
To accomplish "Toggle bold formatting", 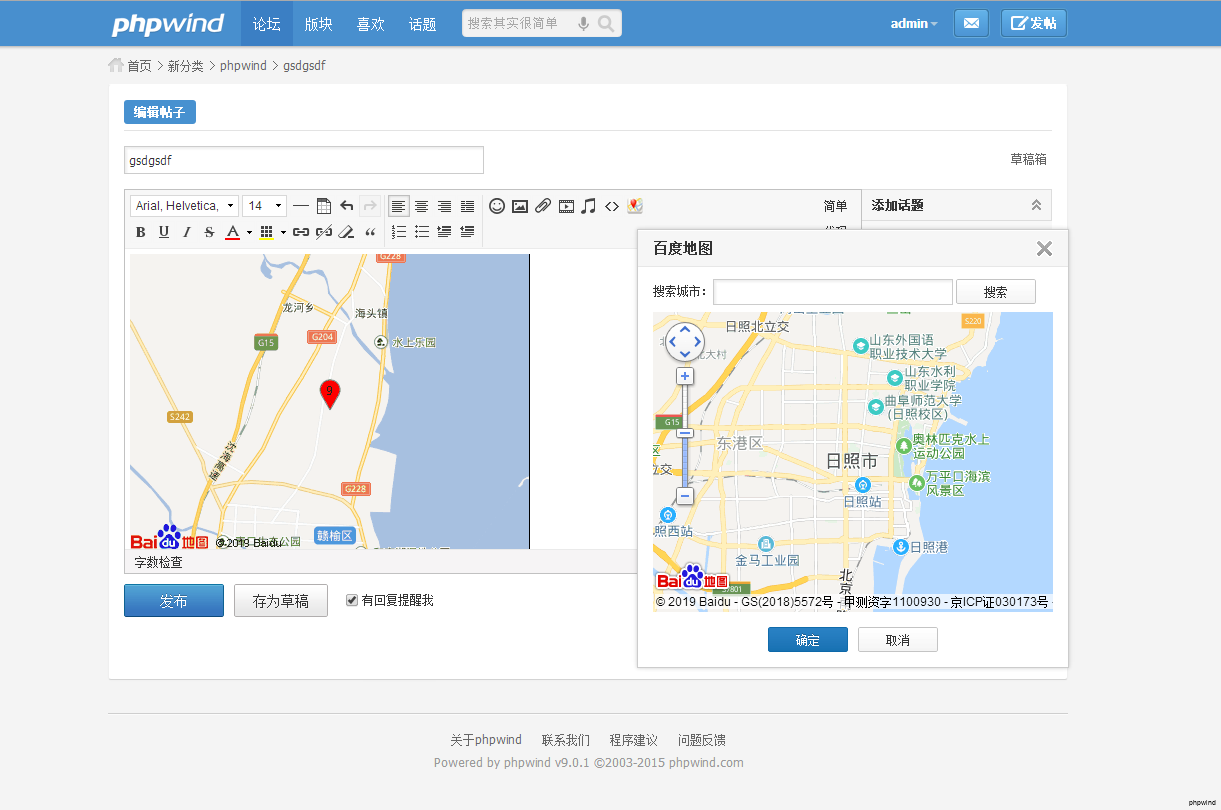I will pos(140,232).
